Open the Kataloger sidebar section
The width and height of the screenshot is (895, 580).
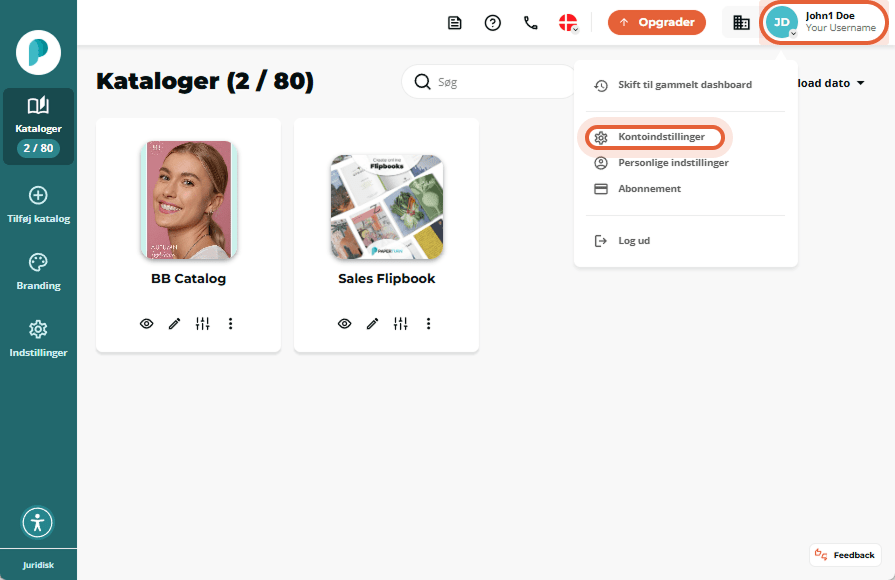[38, 126]
